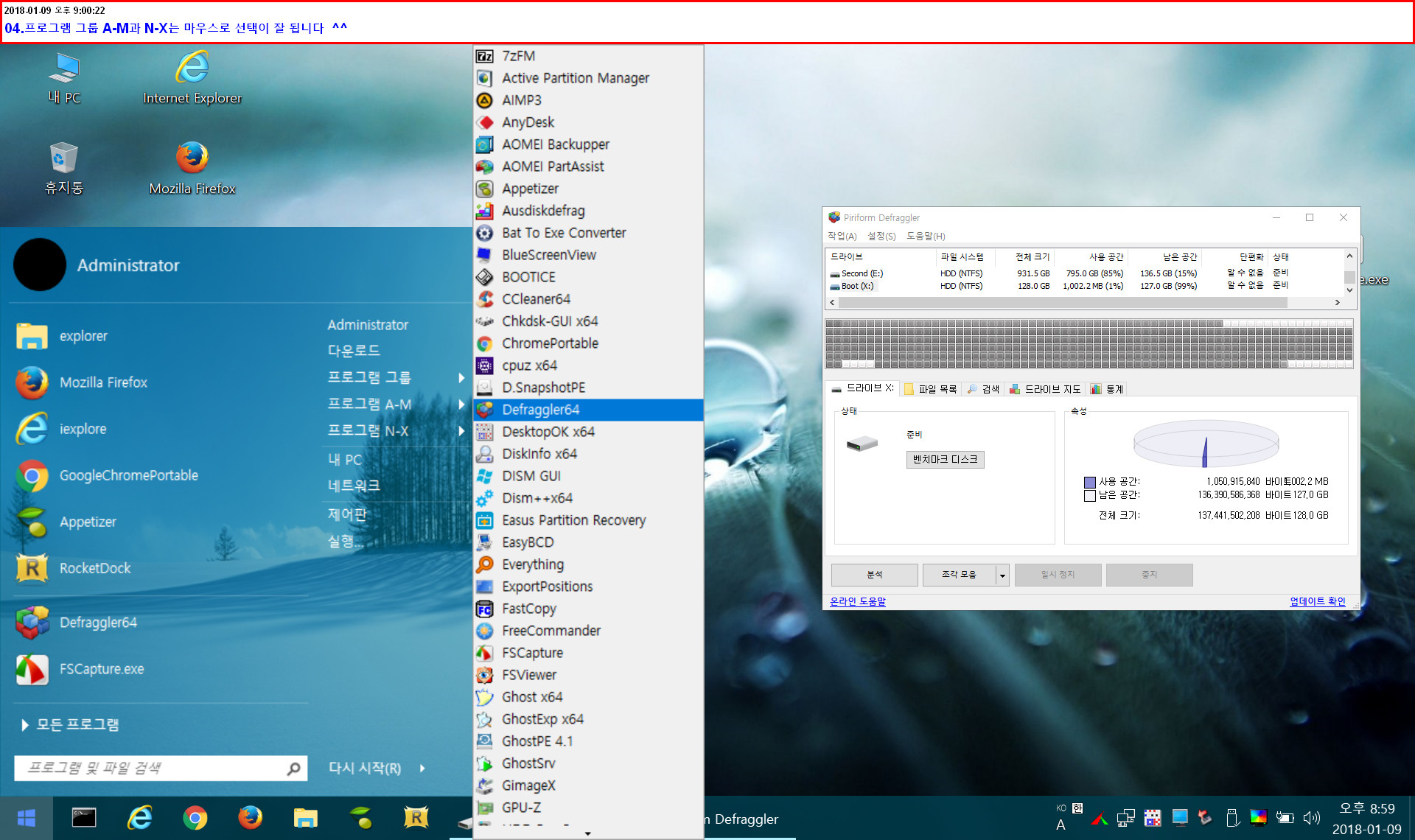Open 작업(A) menu in Defraggler
This screenshot has width=1415, height=840.
[842, 236]
